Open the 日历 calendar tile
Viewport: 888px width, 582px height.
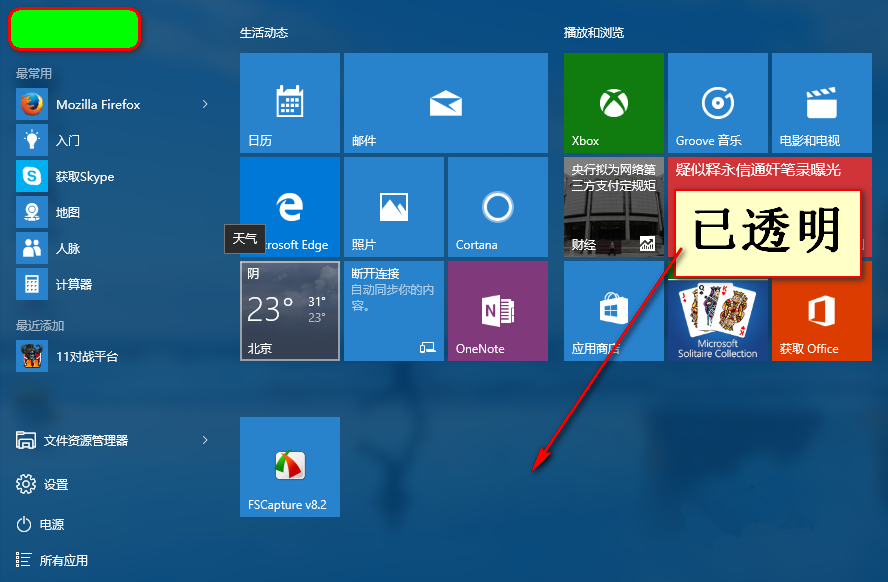[x=290, y=103]
